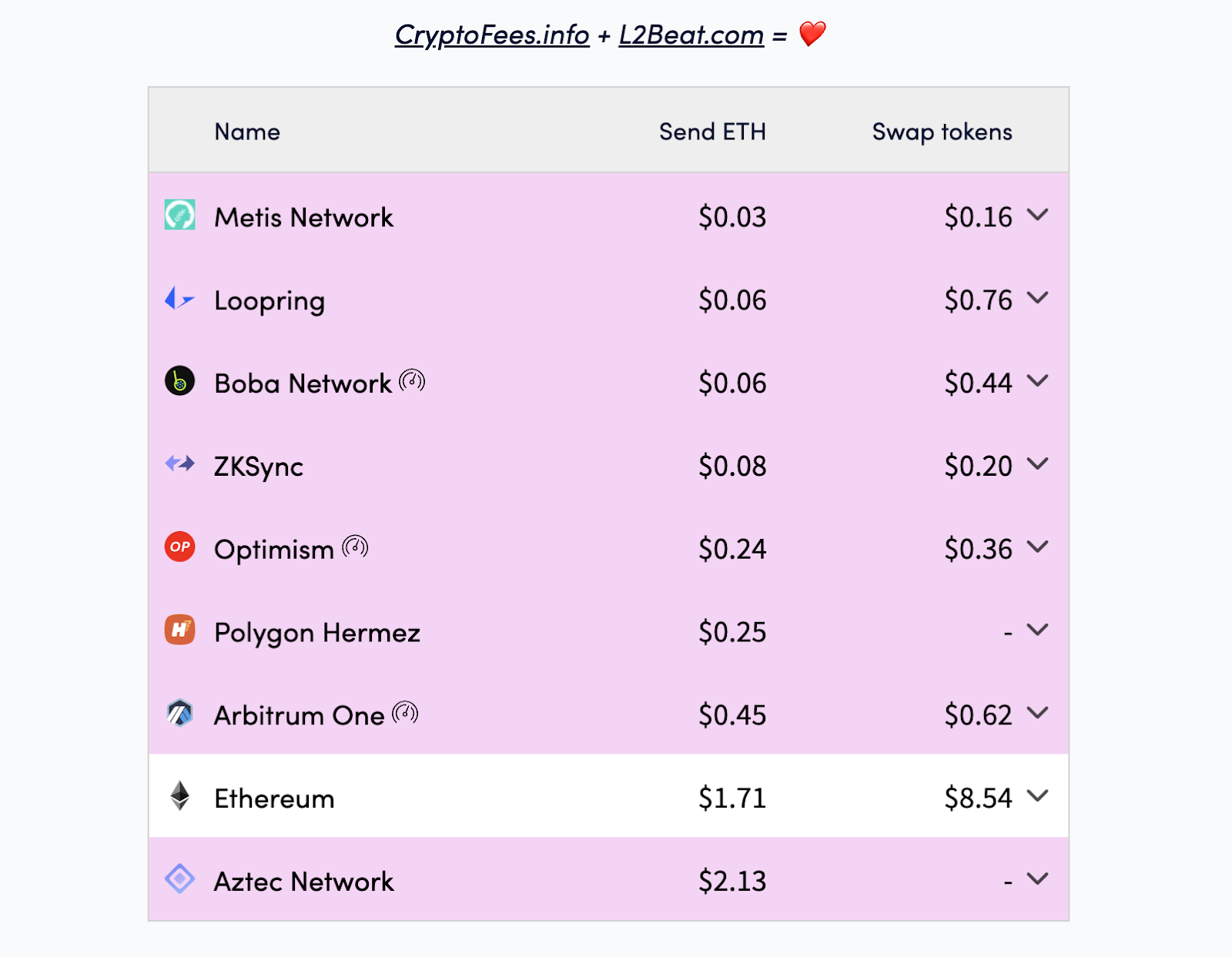The image size is (1232, 957).
Task: Click the ZKSync arrows logo icon
Action: point(179,463)
